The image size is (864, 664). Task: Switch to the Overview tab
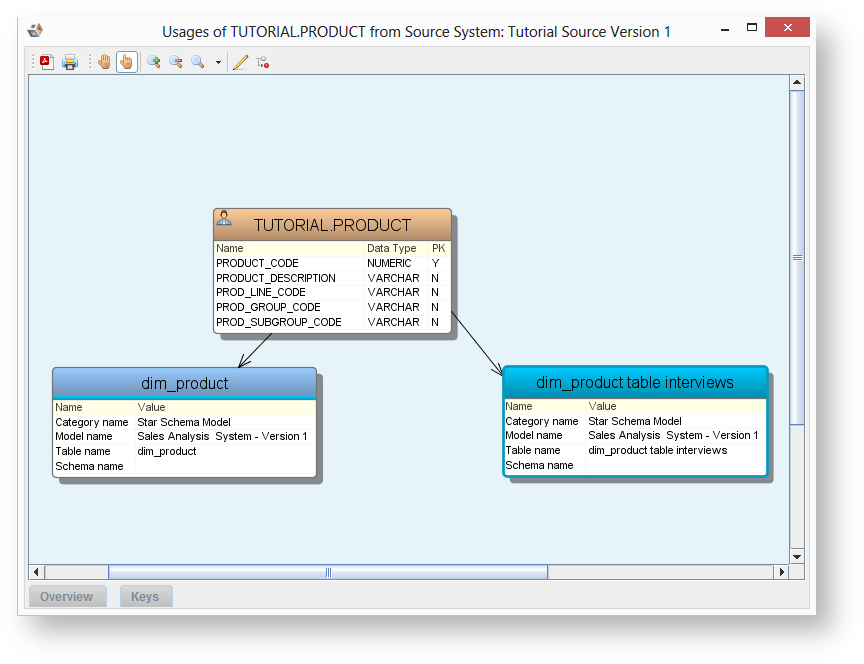tap(66, 597)
